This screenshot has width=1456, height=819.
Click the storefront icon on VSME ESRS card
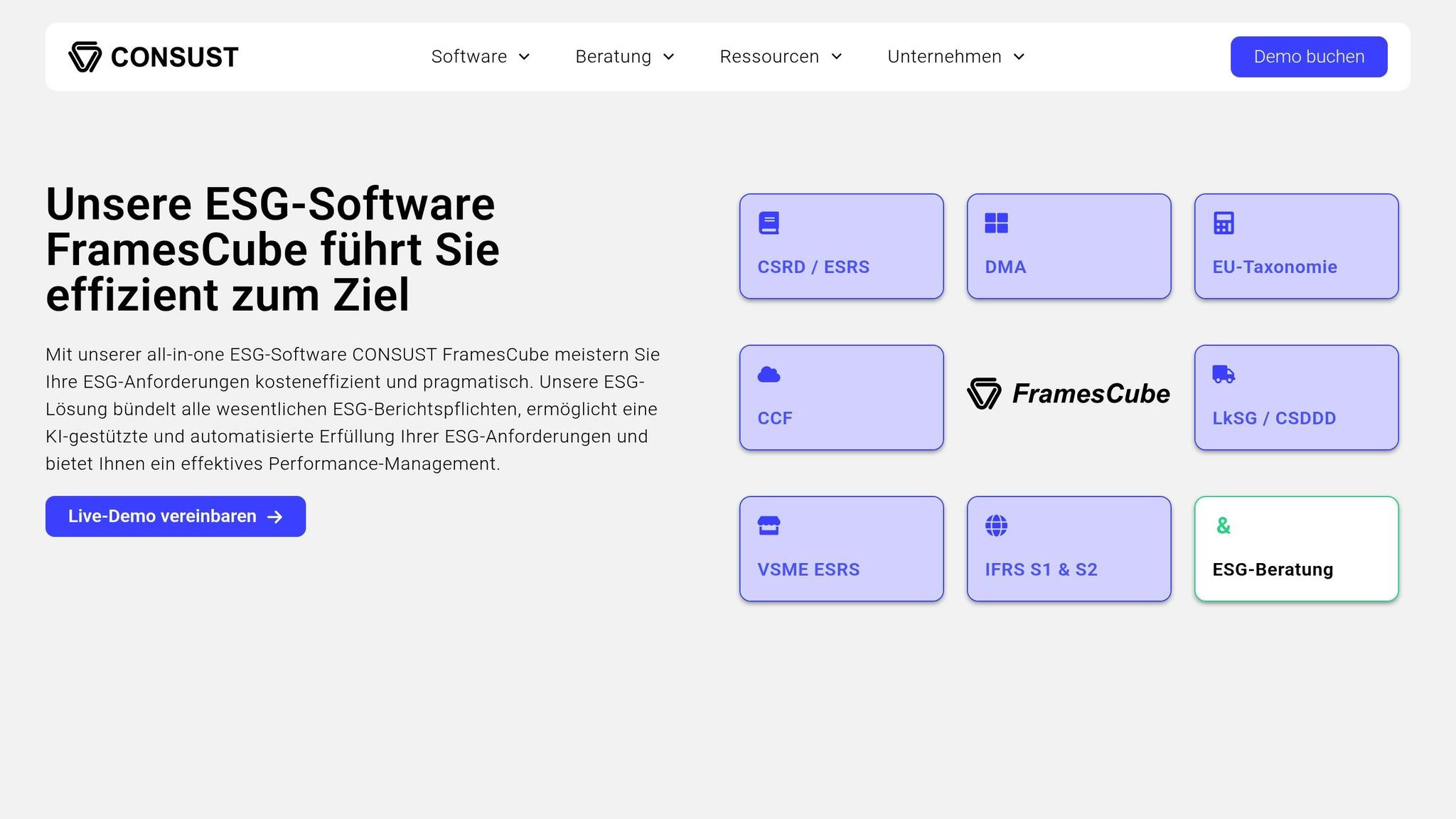(x=769, y=525)
